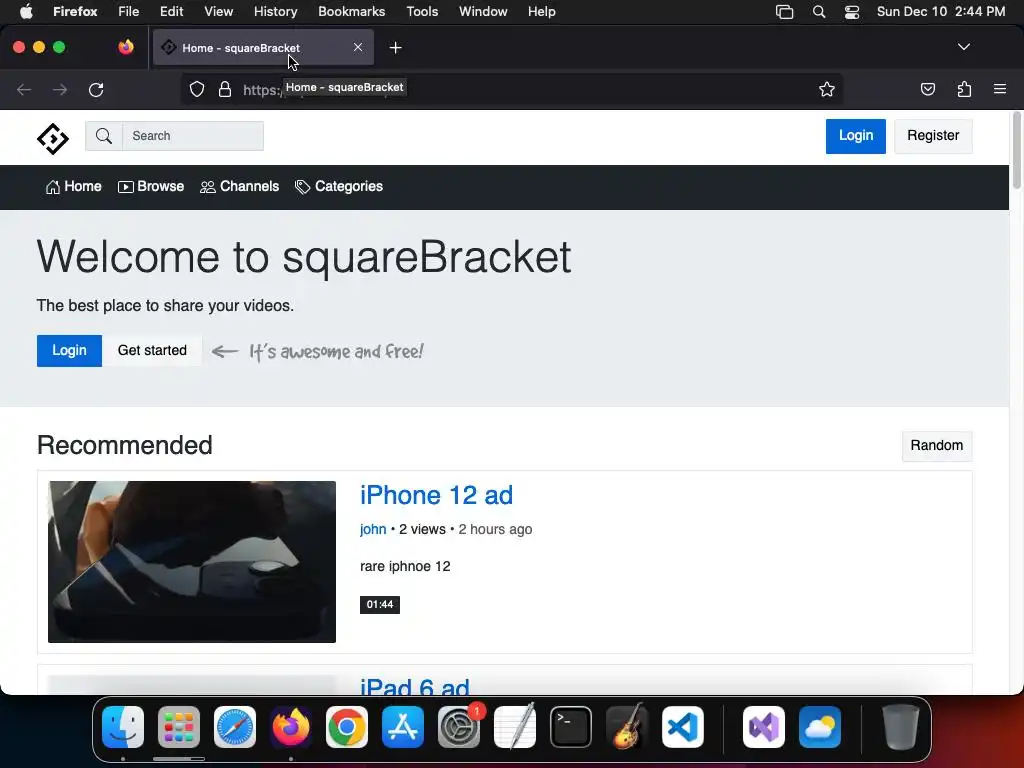
Task: Open a new tab with plus button
Action: pyautogui.click(x=395, y=48)
